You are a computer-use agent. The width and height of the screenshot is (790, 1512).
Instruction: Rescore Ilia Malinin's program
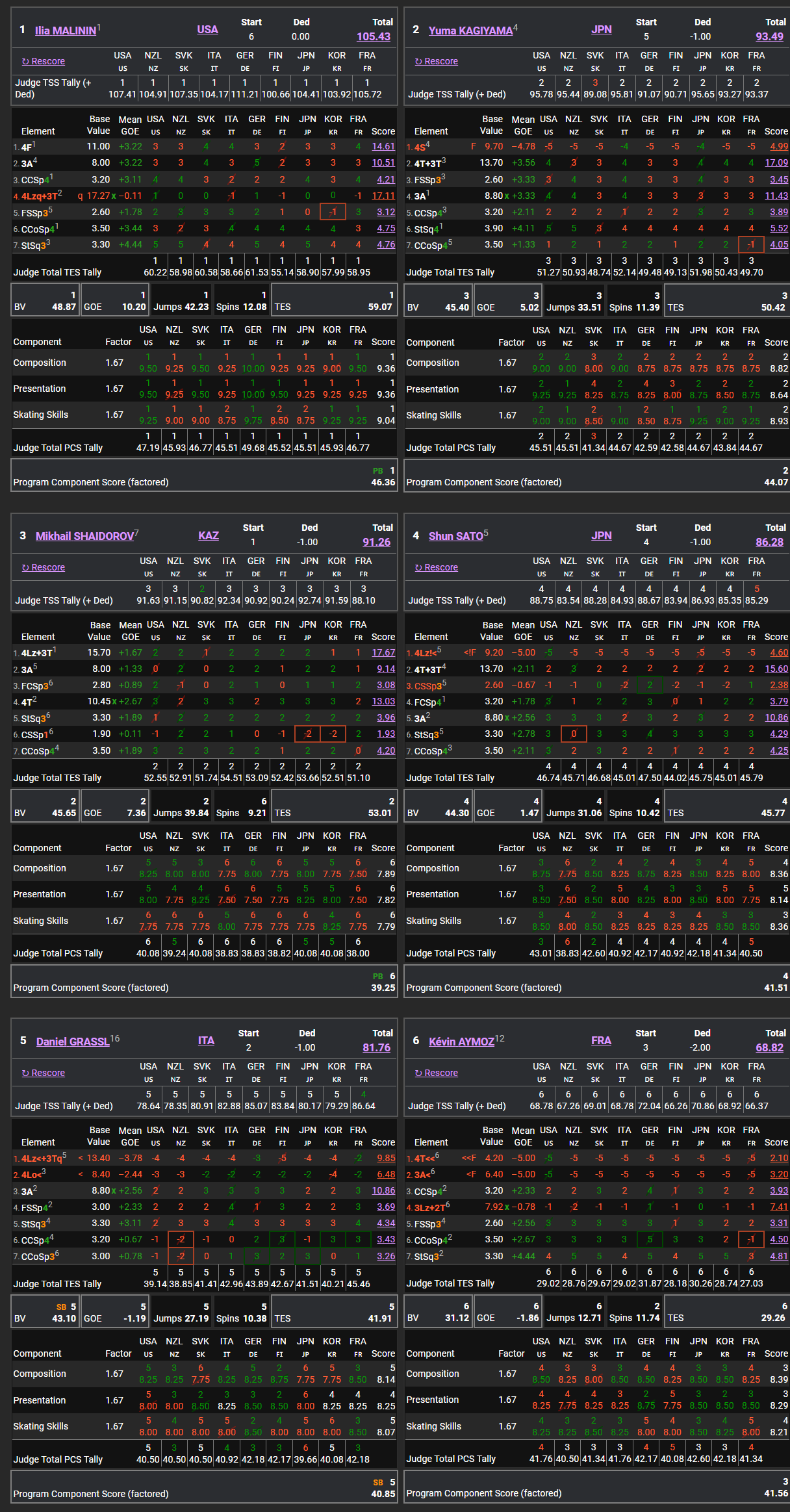44,61
